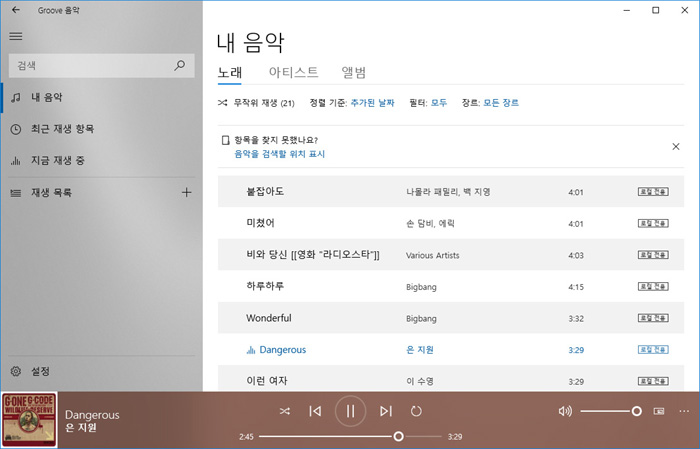This screenshot has height=449, width=700.
Task: Click the playback progress bar
Action: tap(350, 437)
